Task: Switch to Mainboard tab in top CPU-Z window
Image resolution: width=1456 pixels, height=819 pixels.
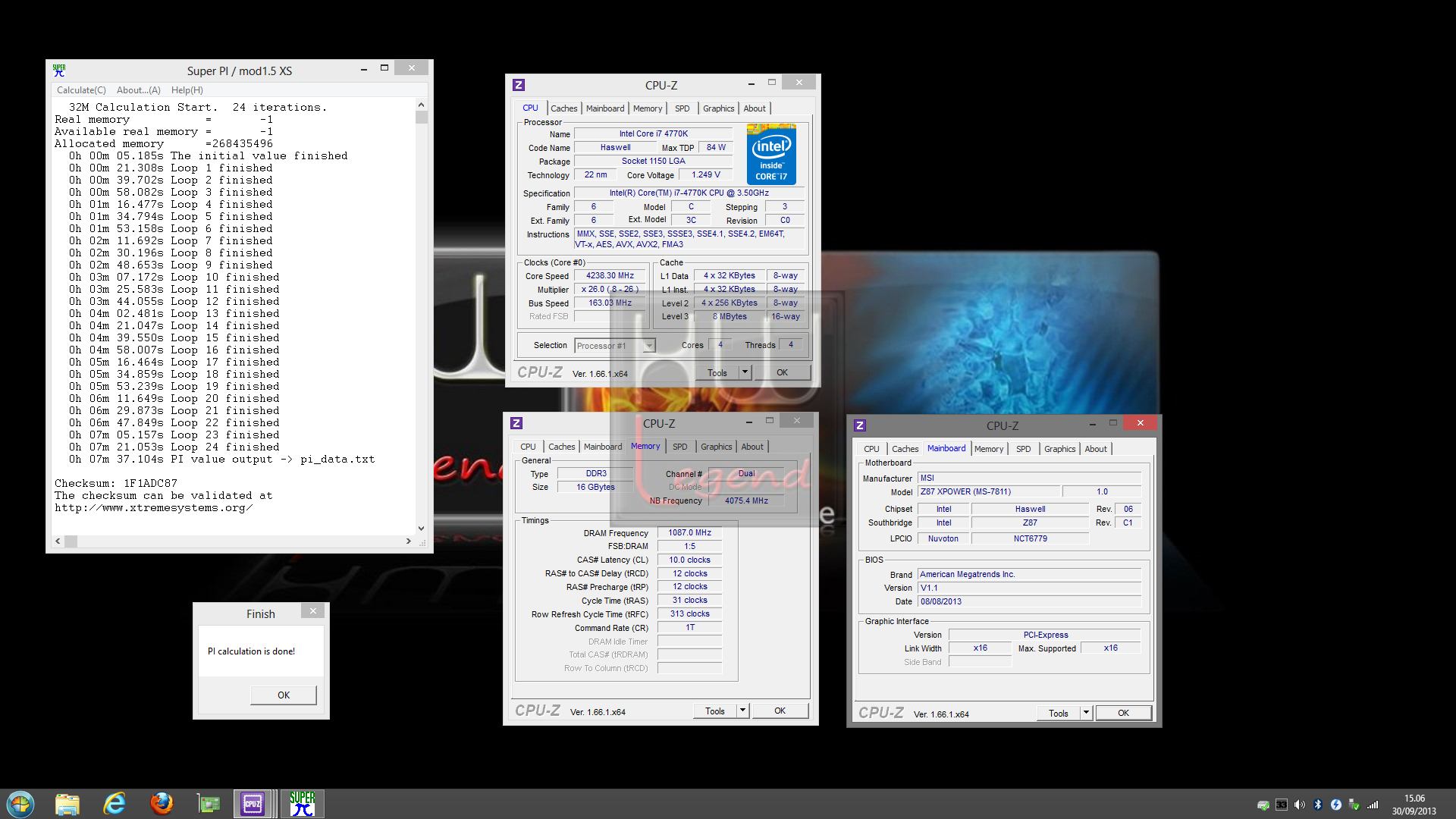Action: [605, 108]
